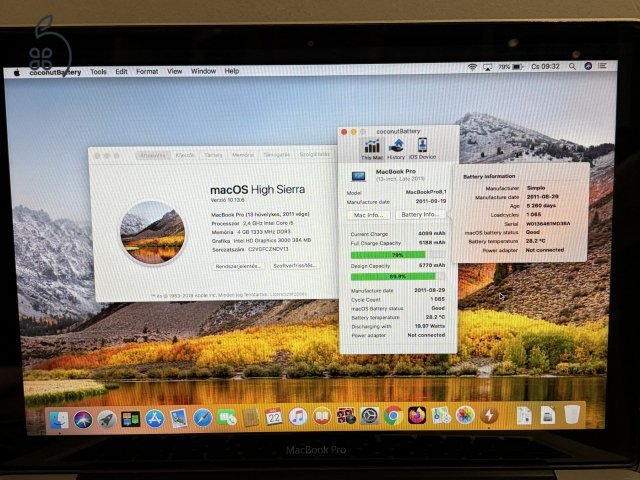Click the 79% battery indicator in menu bar
The width and height of the screenshot is (640, 480).
(510, 67)
